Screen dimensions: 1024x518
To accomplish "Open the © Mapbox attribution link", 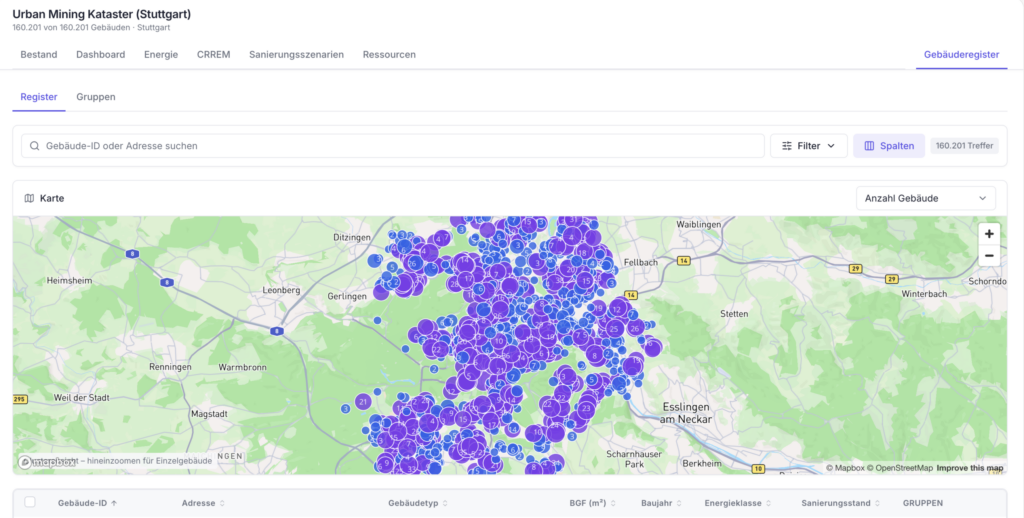I will click(x=845, y=468).
